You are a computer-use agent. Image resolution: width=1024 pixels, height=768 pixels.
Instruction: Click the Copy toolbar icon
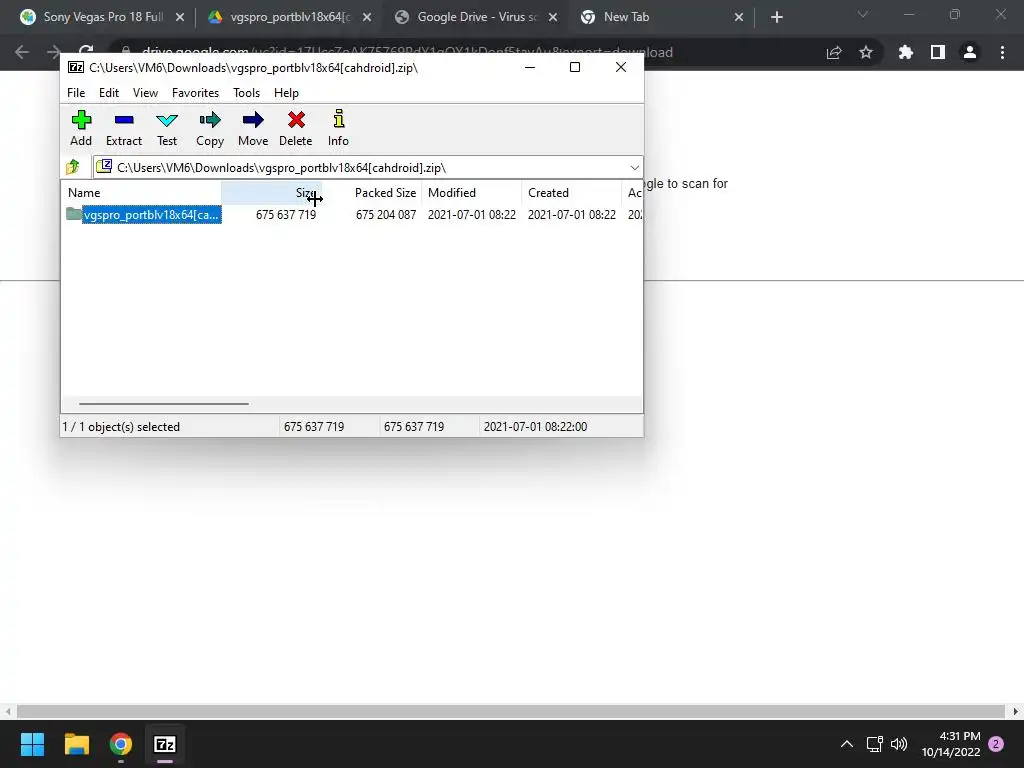[210, 128]
